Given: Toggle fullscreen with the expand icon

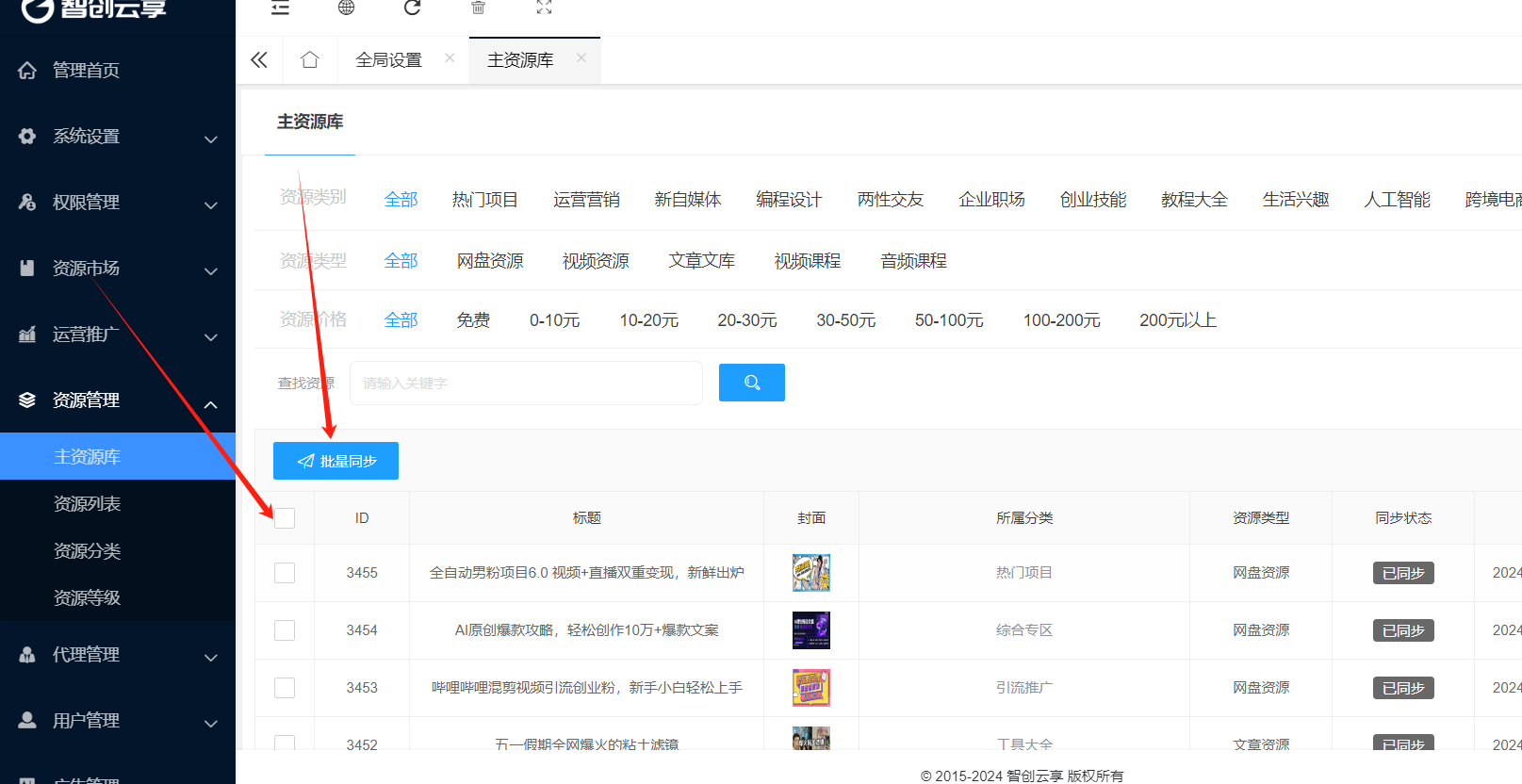Looking at the screenshot, I should click(x=544, y=8).
